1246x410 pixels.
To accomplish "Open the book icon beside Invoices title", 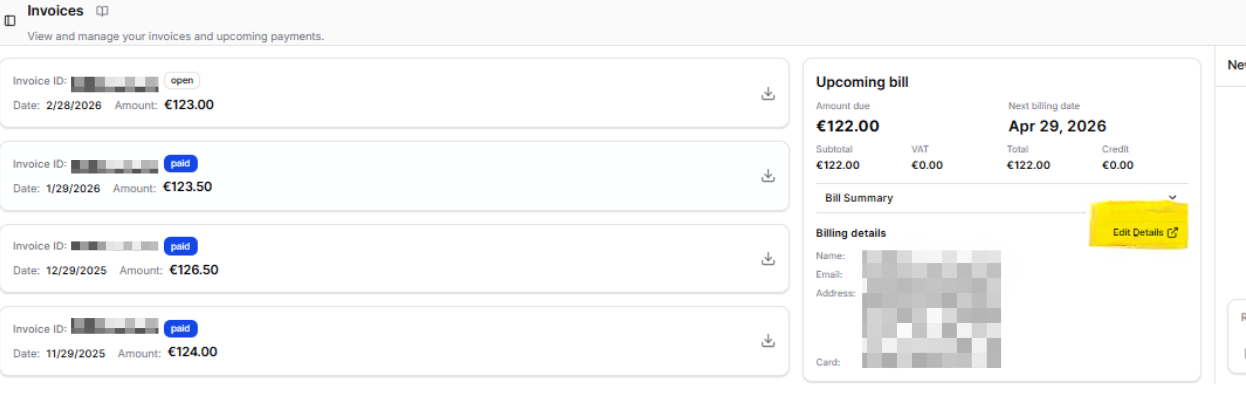I will [x=102, y=11].
